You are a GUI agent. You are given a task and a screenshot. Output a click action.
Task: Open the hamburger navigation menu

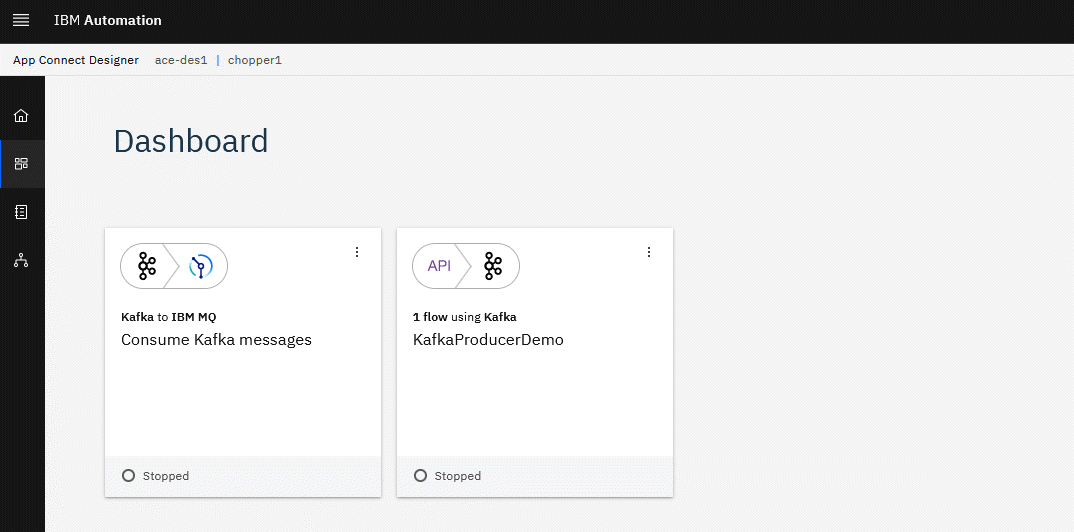[x=21, y=21]
